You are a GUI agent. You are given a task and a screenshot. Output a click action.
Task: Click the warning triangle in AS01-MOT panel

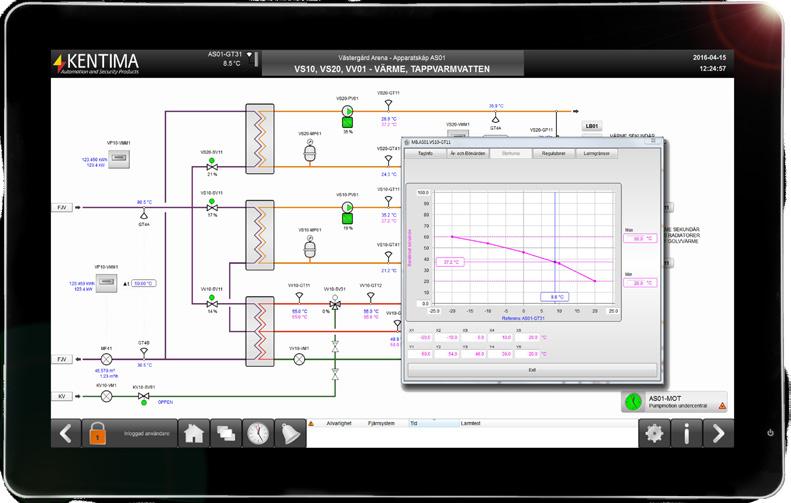pyautogui.click(x=722, y=406)
